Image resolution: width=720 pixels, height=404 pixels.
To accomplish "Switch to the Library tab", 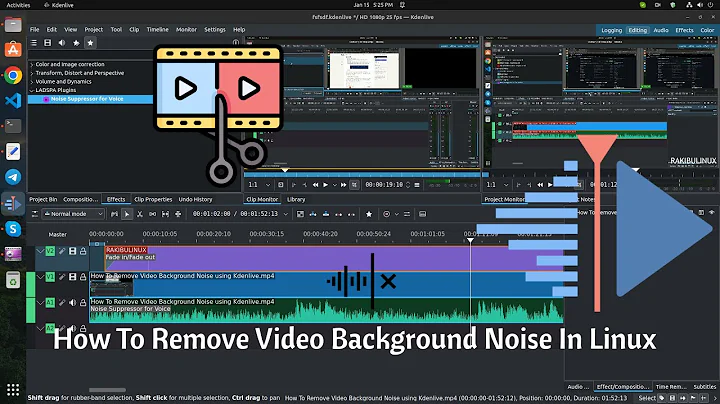I will [296, 199].
